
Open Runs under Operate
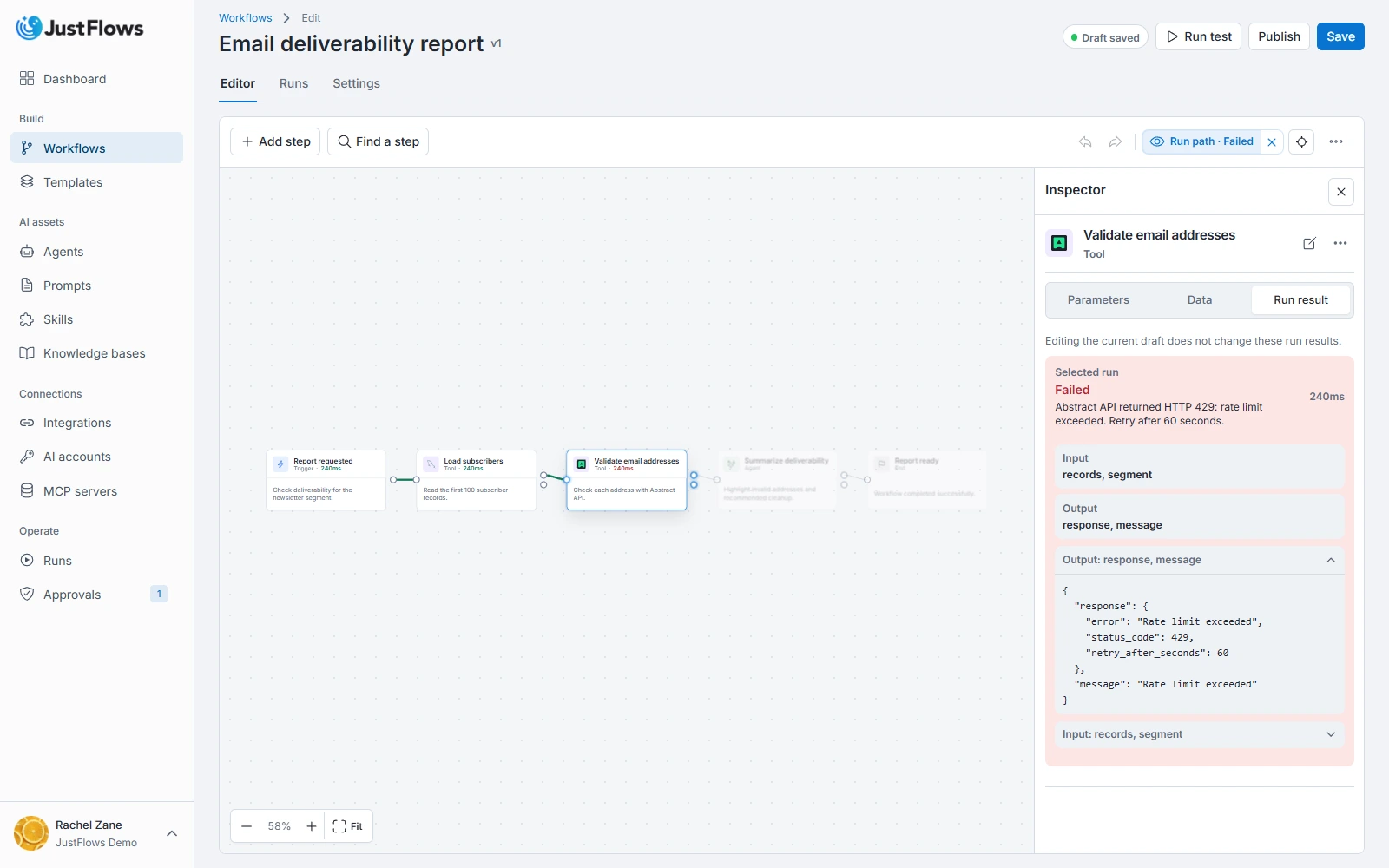96,561
